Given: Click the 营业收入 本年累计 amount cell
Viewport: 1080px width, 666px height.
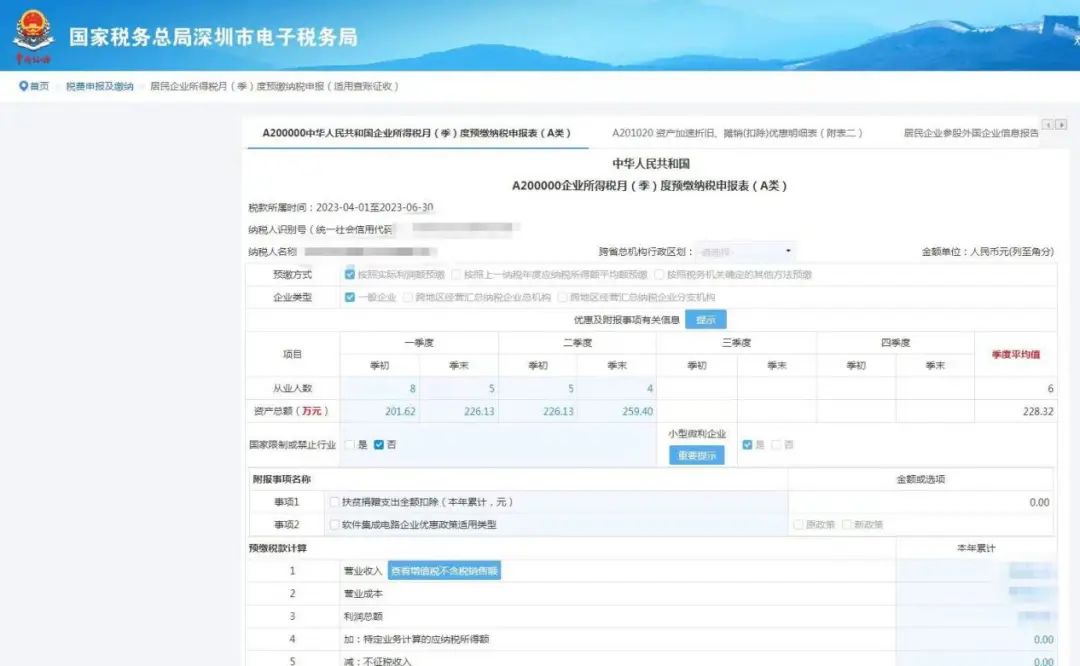Looking at the screenshot, I should (977, 571).
